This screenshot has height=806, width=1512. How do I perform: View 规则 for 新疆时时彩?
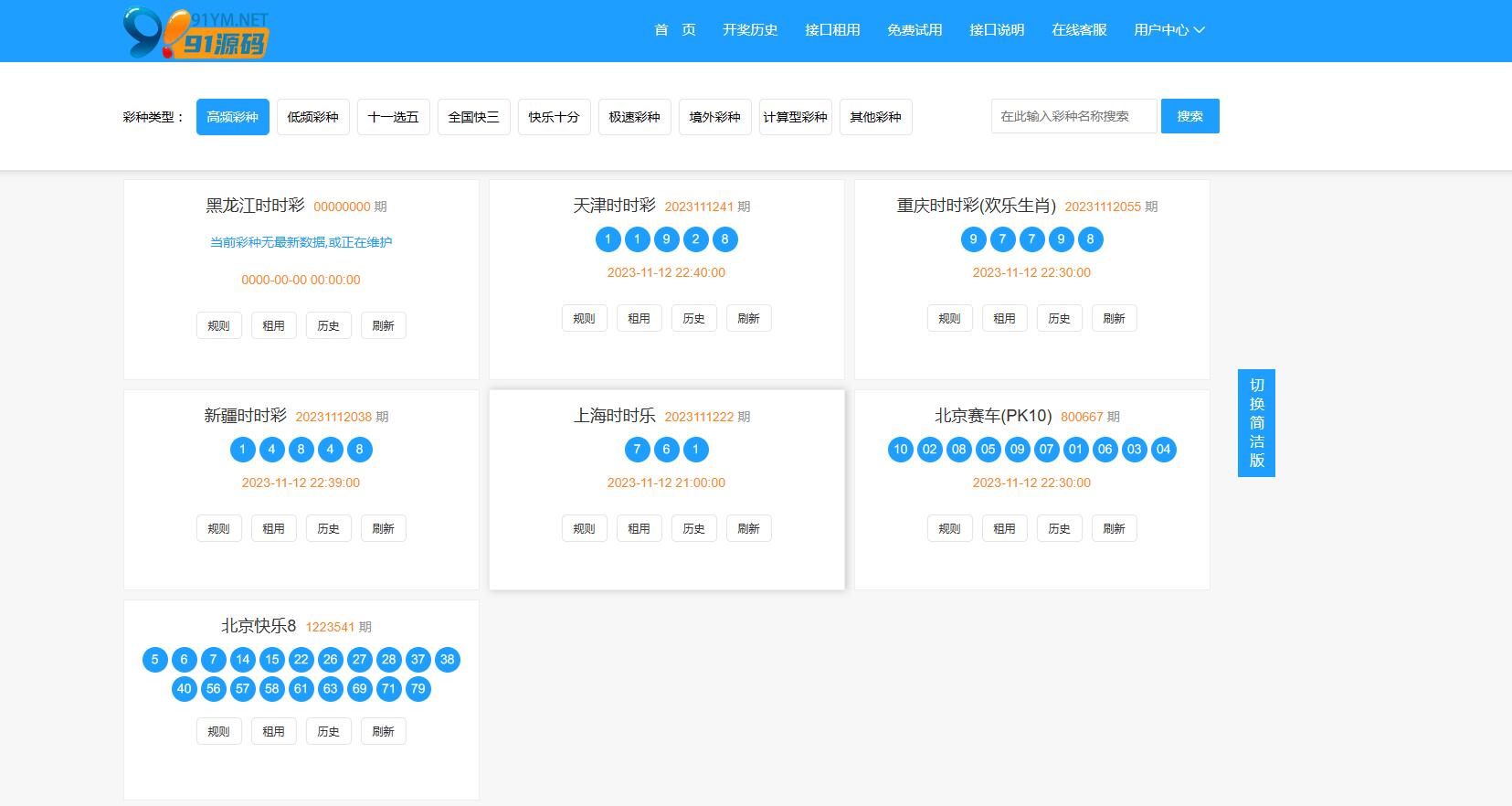coord(219,528)
